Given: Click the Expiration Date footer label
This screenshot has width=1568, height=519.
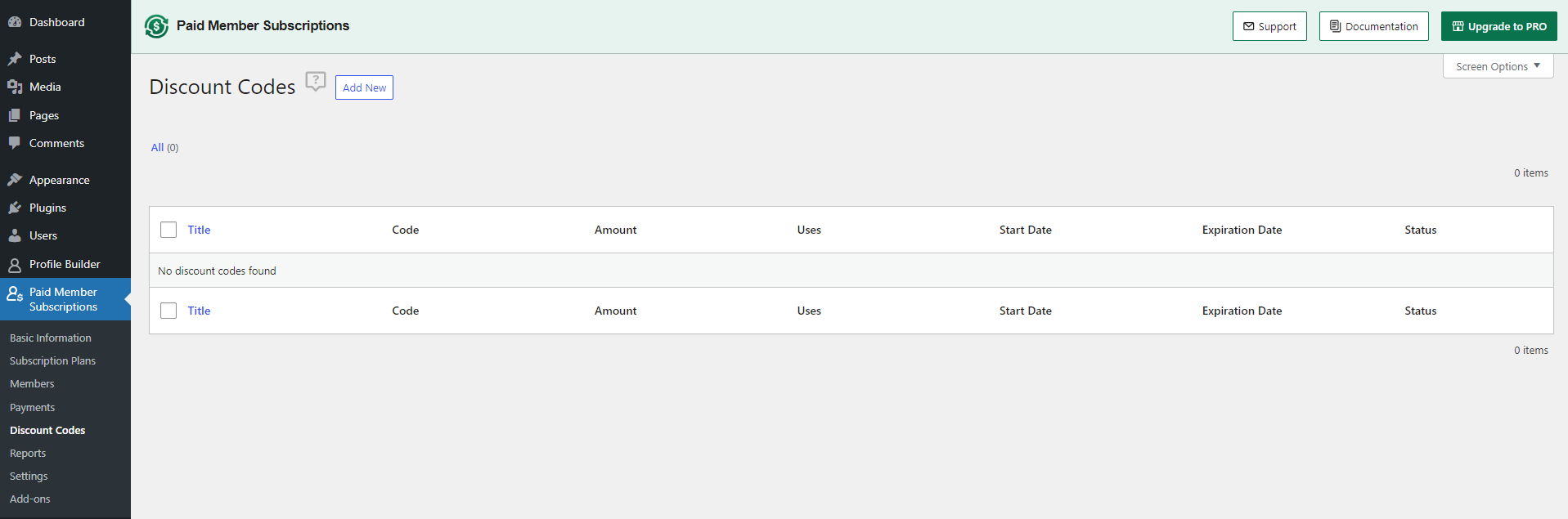Looking at the screenshot, I should coord(1242,311).
